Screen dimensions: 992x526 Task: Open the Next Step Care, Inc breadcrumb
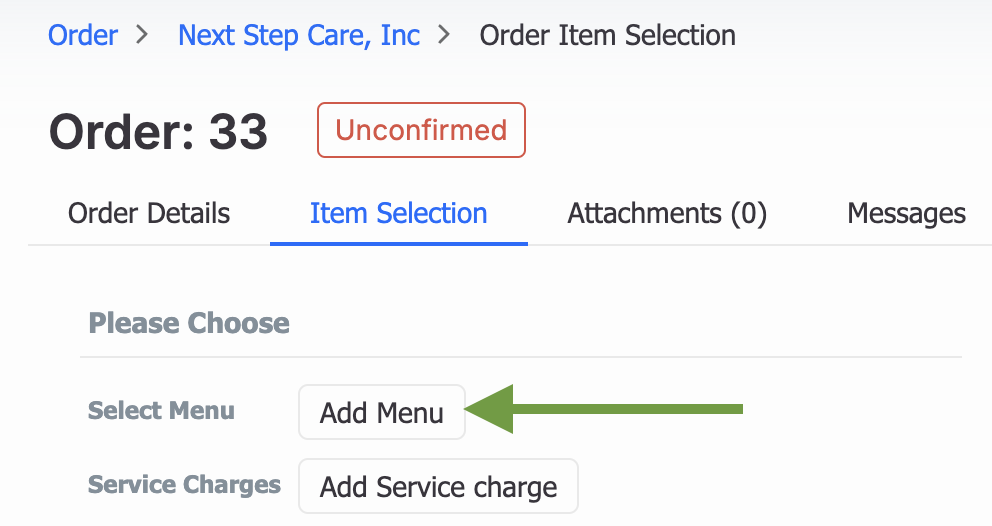(299, 36)
